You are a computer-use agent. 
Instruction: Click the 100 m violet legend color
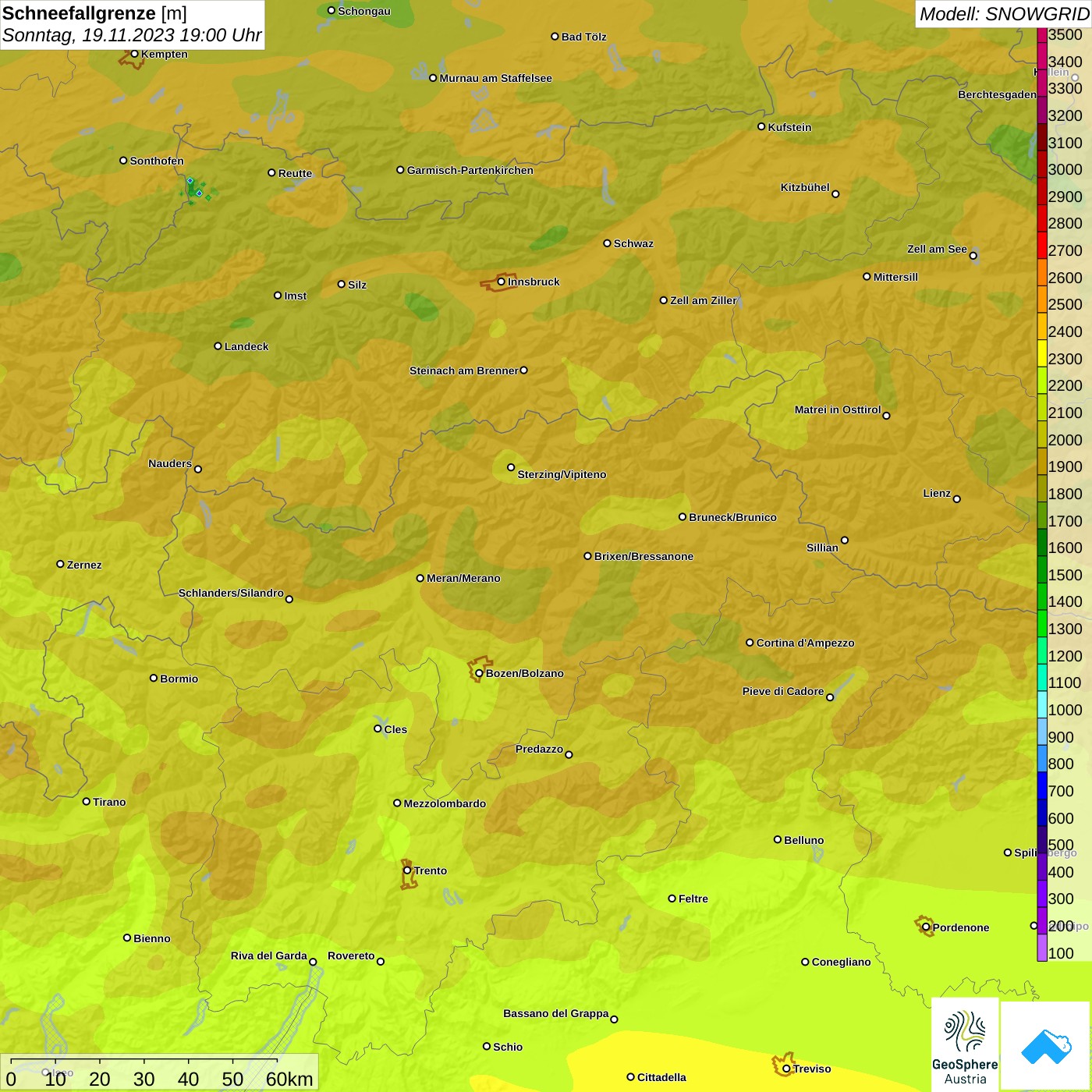[1042, 947]
